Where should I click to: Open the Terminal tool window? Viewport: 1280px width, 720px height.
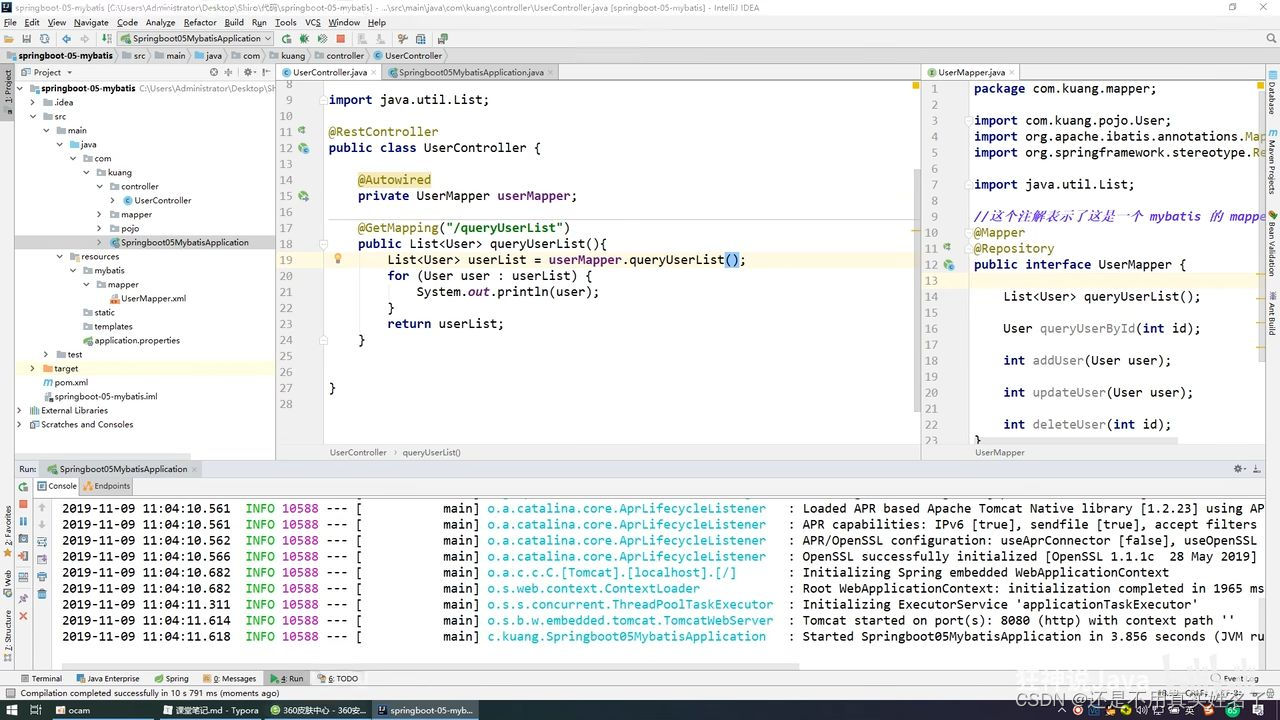click(x=40, y=678)
